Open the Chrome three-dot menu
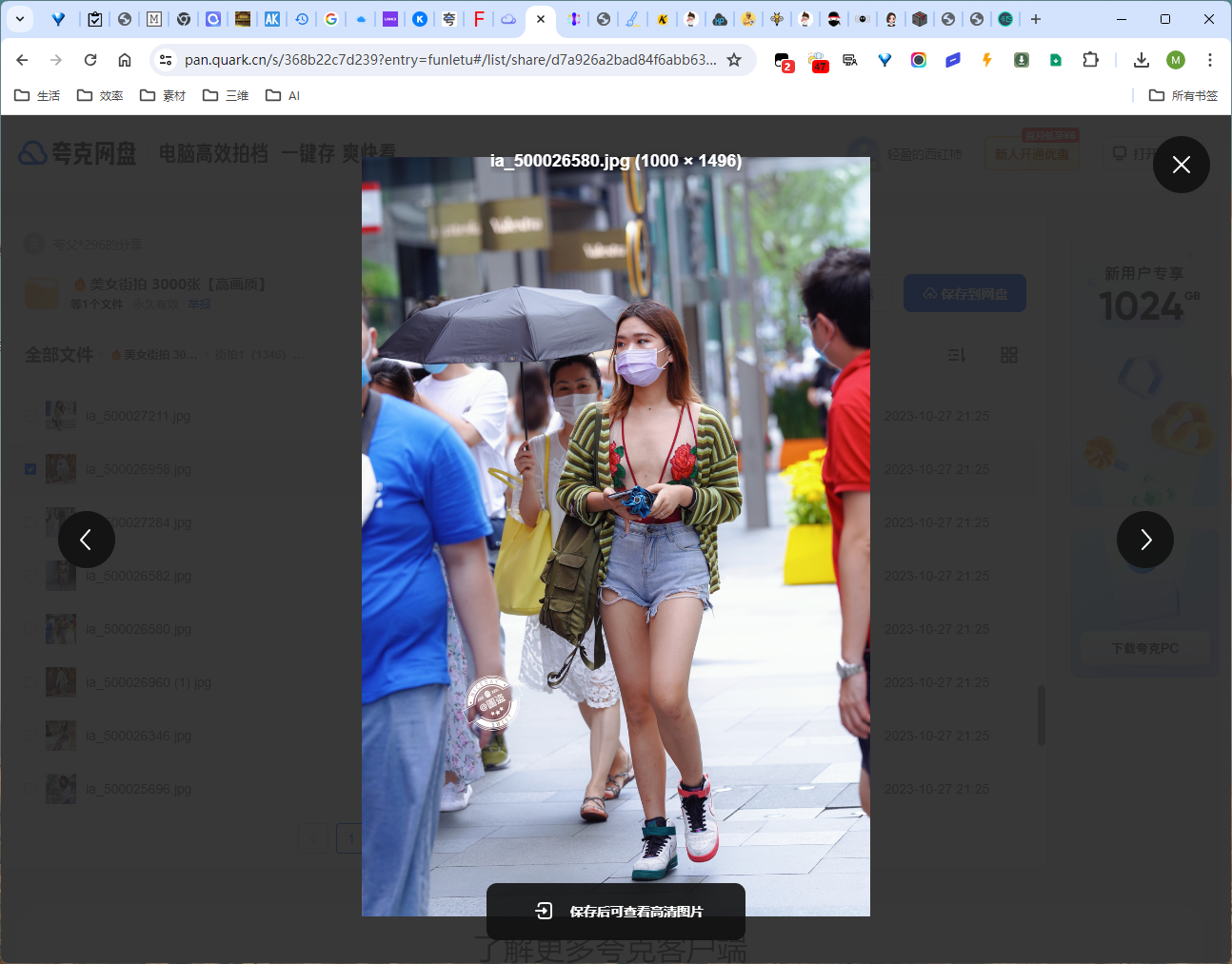Viewport: 1232px width, 964px height. point(1209,60)
